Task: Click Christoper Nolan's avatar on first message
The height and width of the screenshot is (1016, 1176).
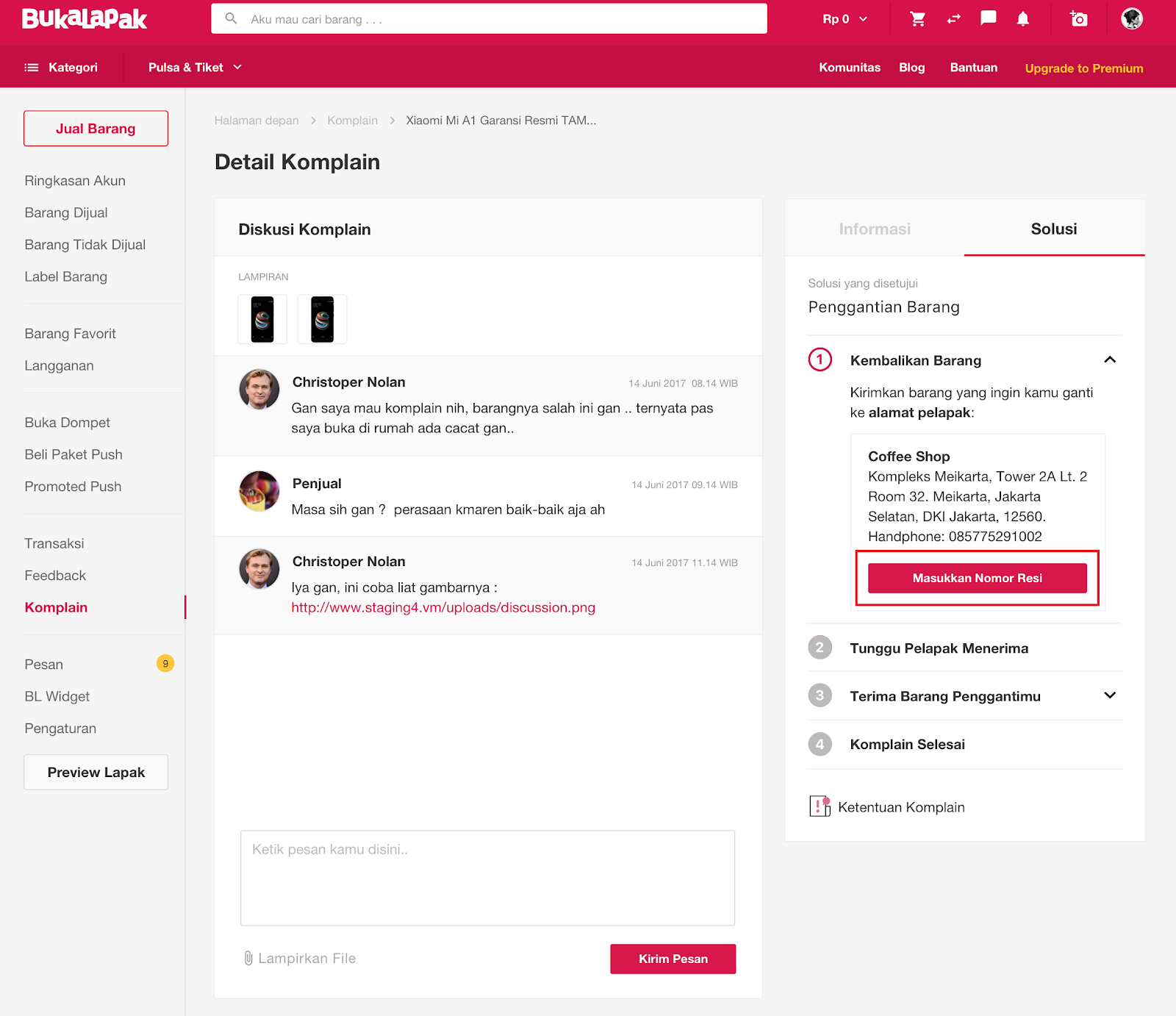Action: tap(259, 389)
